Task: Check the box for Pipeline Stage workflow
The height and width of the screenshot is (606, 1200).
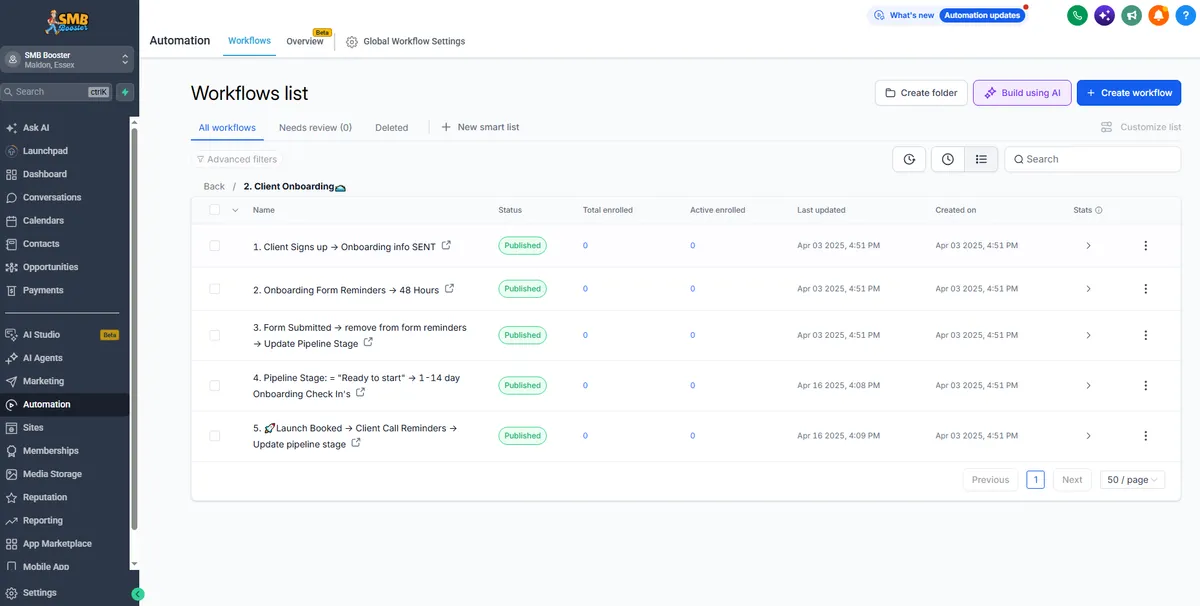Action: coord(215,386)
